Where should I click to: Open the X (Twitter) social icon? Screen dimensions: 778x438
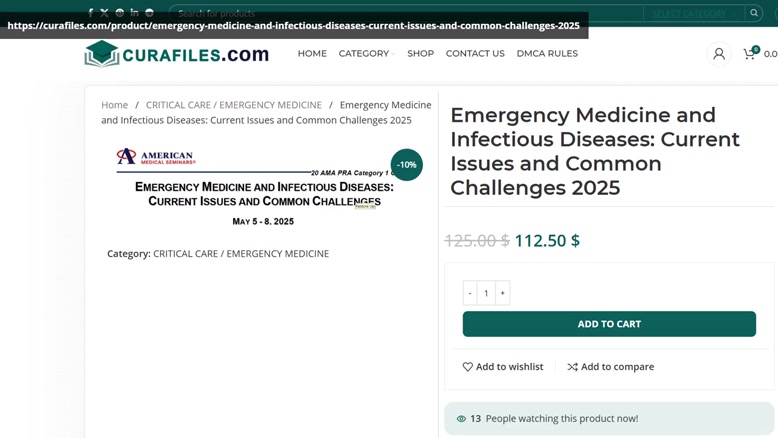point(104,13)
